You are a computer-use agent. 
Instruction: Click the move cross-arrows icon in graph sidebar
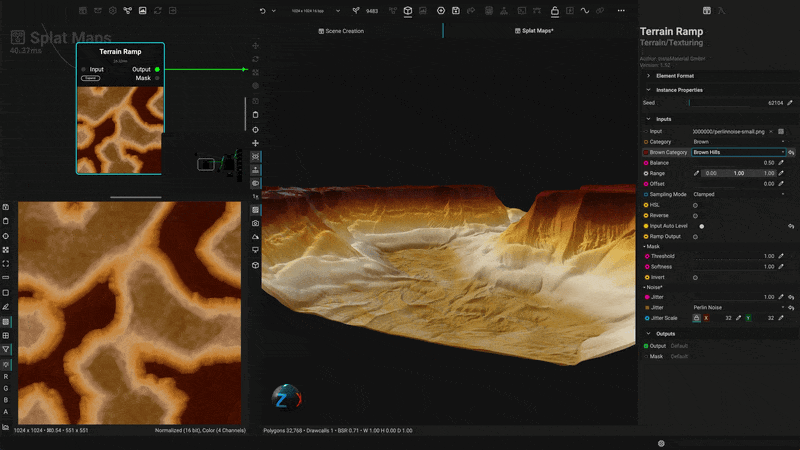pyautogui.click(x=255, y=143)
